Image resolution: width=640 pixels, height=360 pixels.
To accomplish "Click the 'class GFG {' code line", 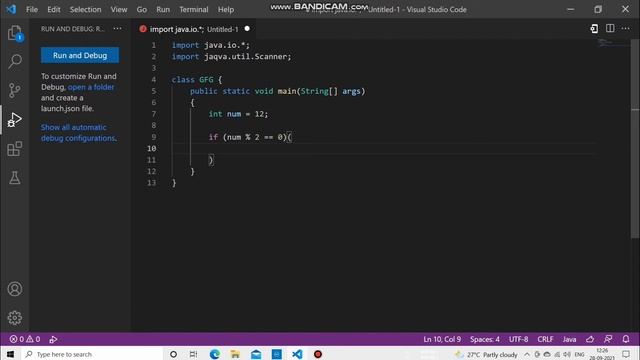I will (197, 80).
